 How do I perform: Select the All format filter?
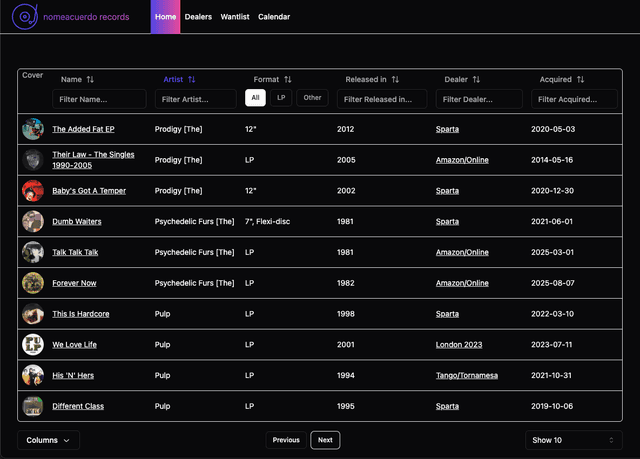point(256,98)
